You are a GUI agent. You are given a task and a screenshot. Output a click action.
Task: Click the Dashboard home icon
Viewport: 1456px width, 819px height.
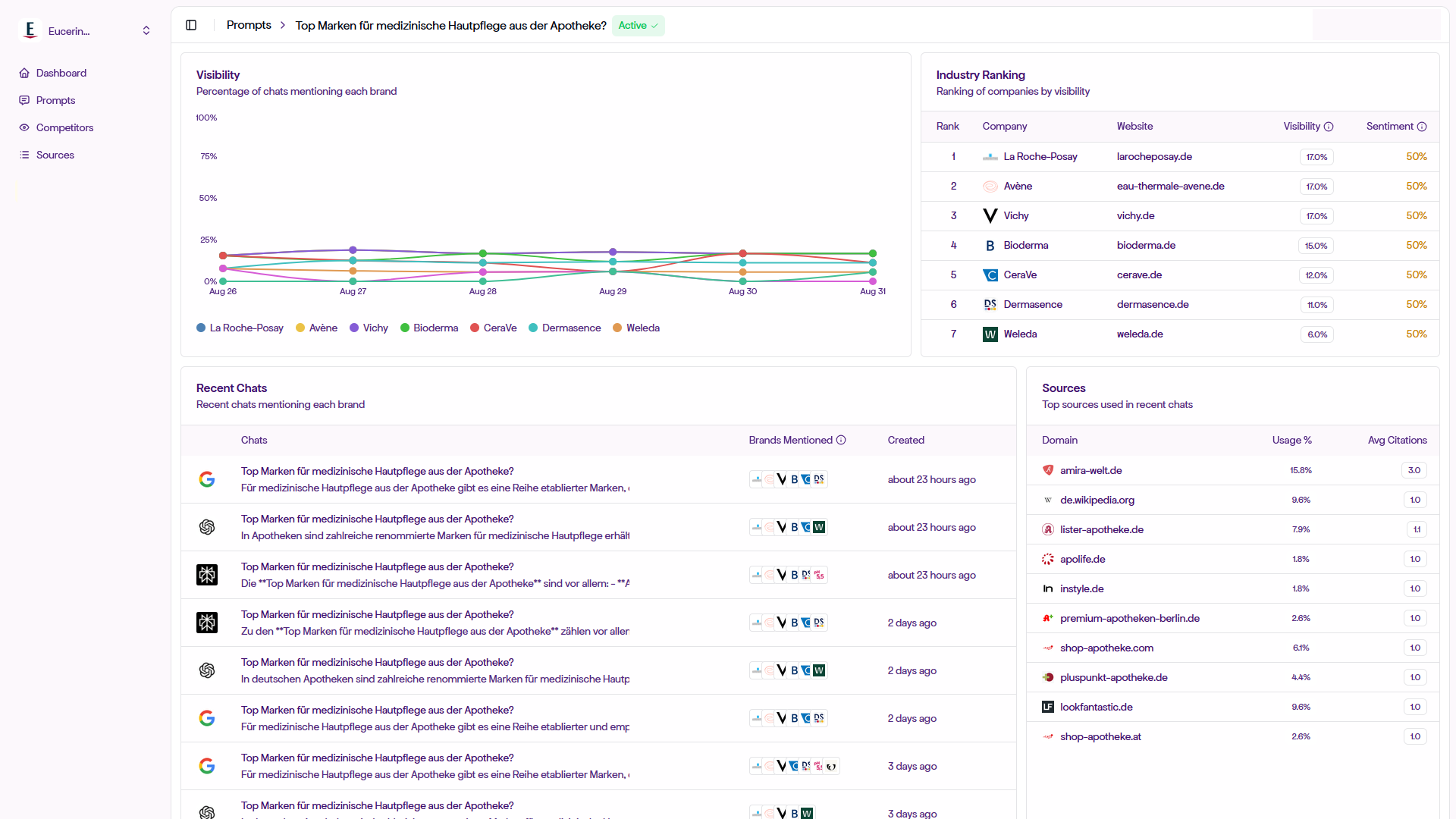click(24, 73)
